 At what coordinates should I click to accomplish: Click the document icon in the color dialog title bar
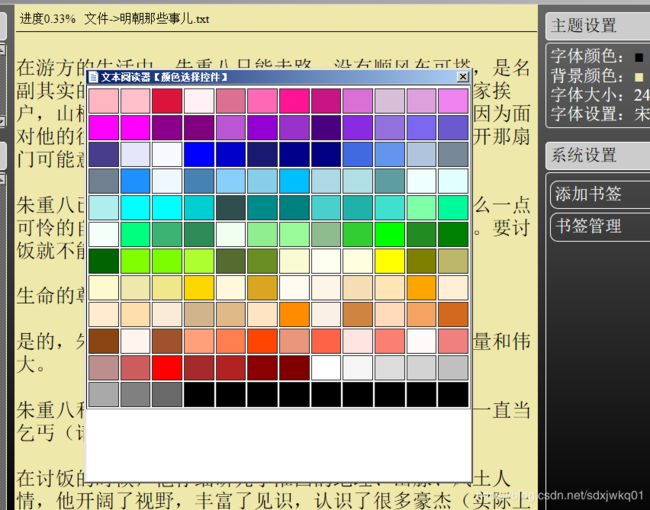[x=93, y=77]
